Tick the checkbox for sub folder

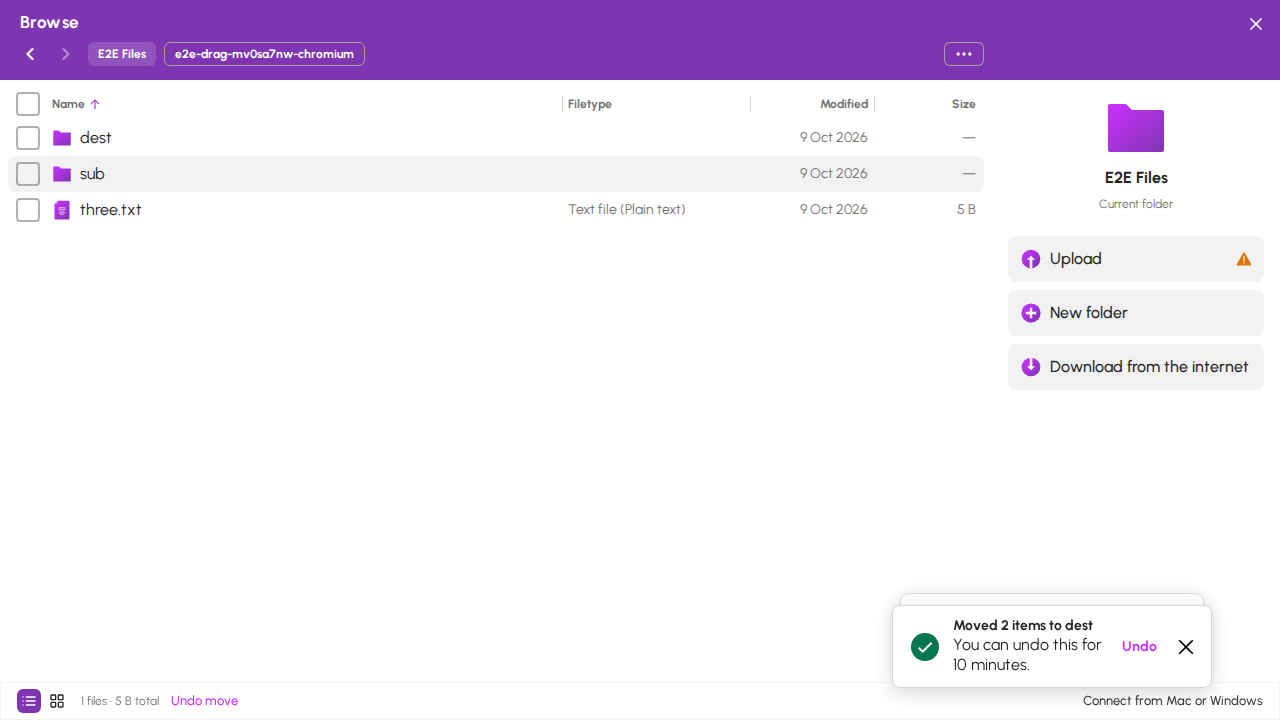28,174
